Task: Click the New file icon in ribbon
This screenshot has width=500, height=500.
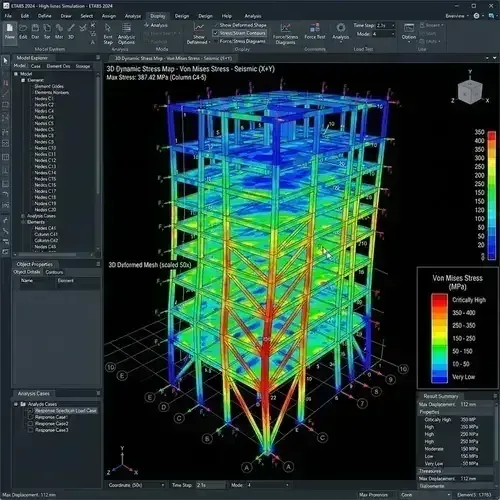Action: (x=10, y=28)
